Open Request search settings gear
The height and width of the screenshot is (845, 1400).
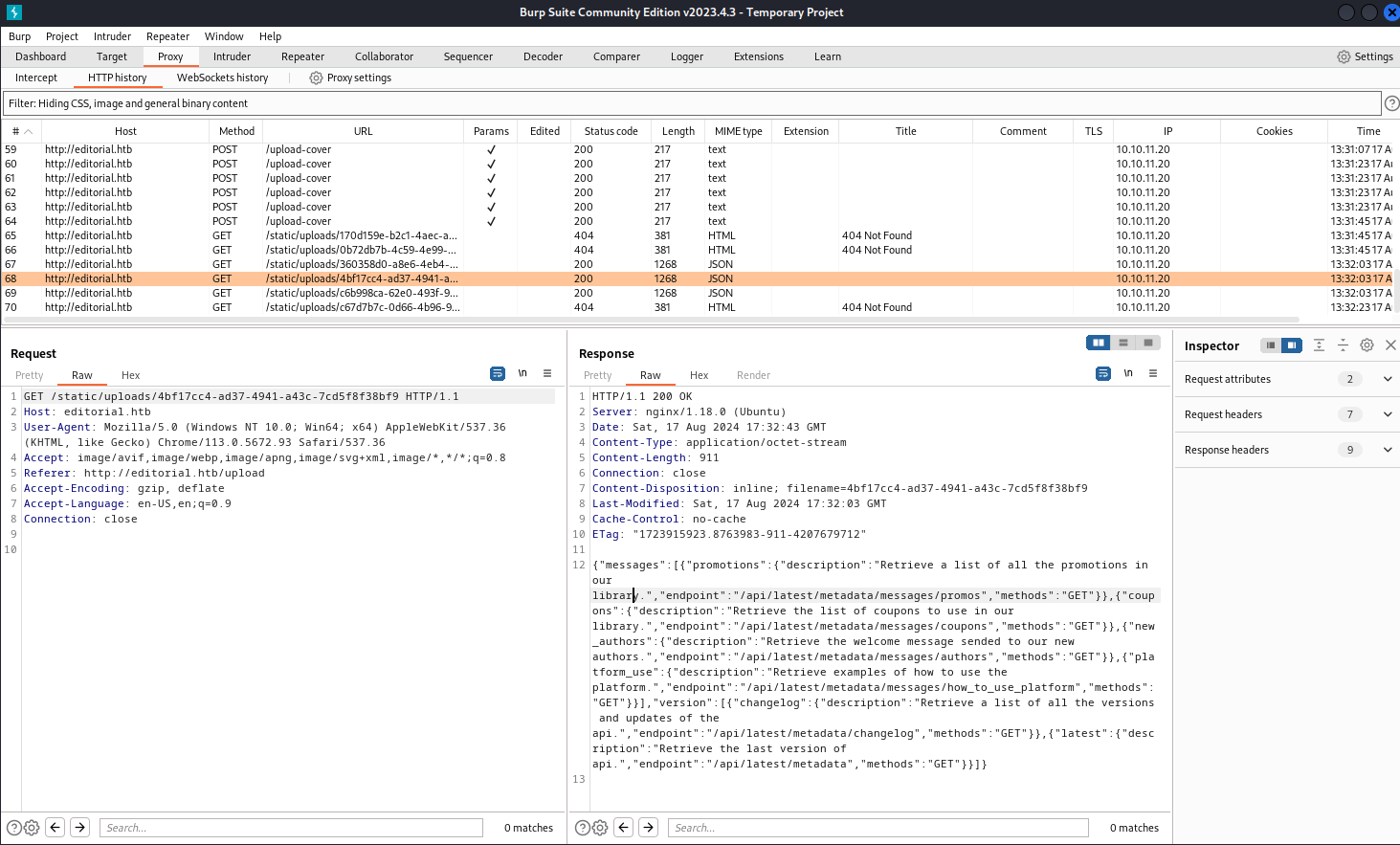[32, 828]
